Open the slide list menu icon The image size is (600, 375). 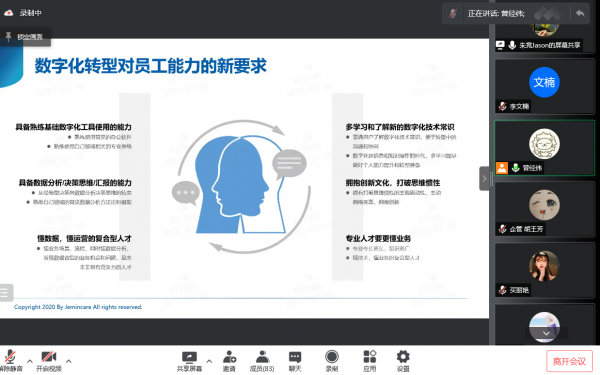5,293
